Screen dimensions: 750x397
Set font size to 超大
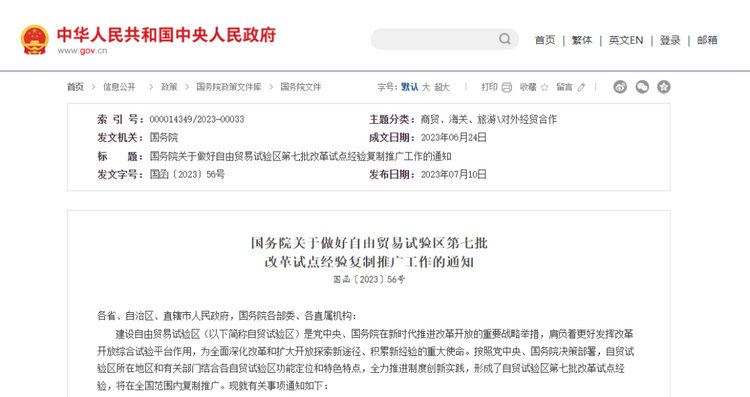[442, 87]
